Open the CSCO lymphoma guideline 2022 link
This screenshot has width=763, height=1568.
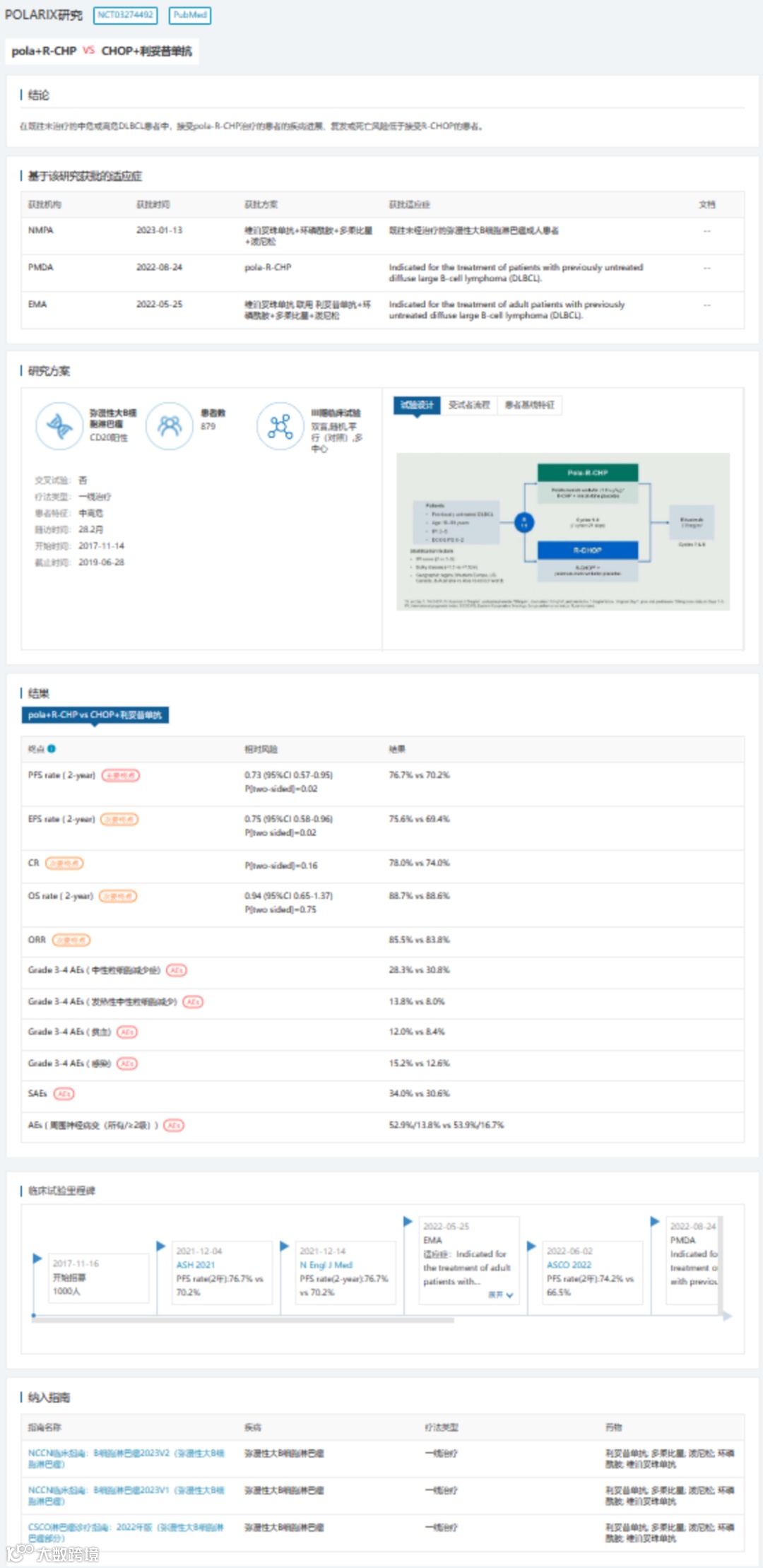(126, 1532)
